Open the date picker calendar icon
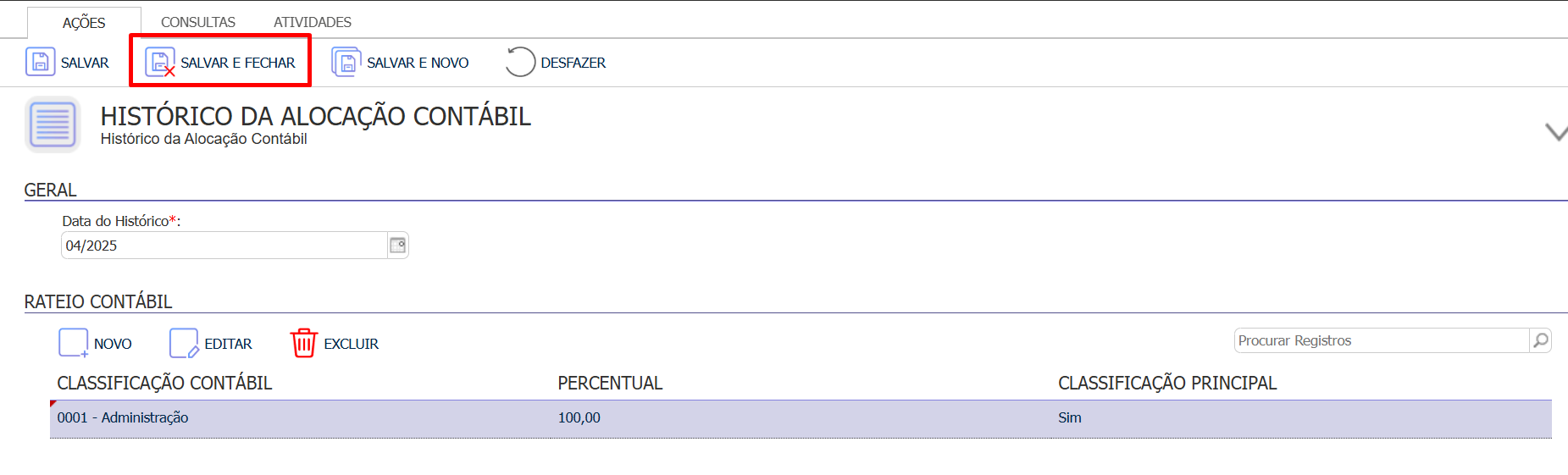This screenshot has height=475, width=1568. click(397, 246)
